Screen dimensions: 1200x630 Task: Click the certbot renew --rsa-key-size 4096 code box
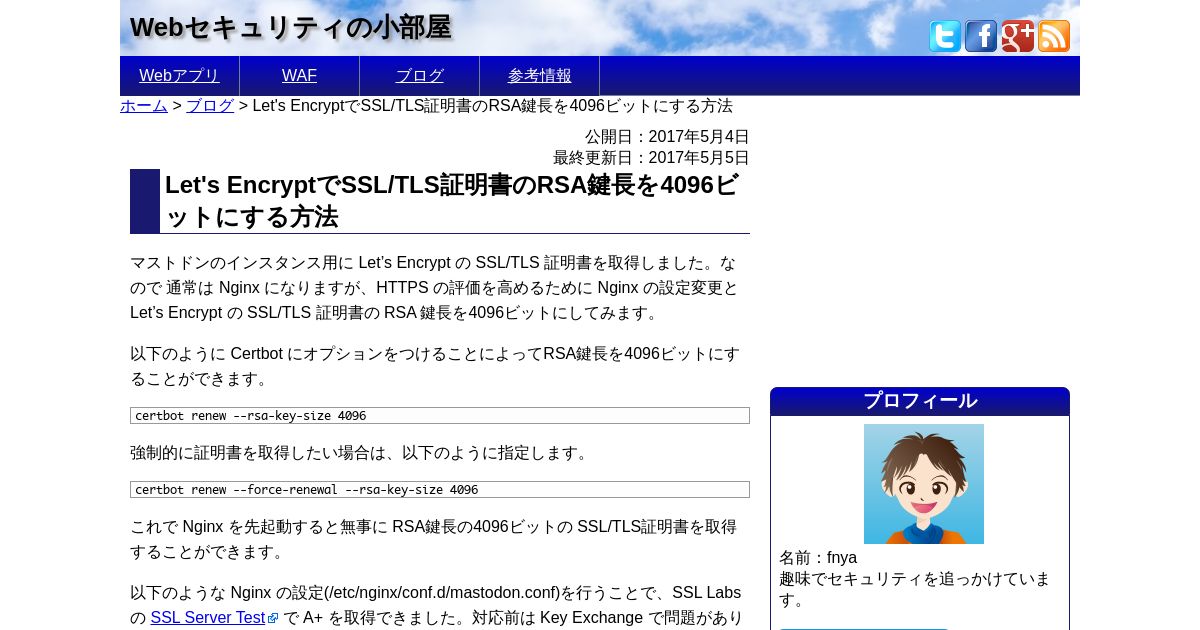440,416
